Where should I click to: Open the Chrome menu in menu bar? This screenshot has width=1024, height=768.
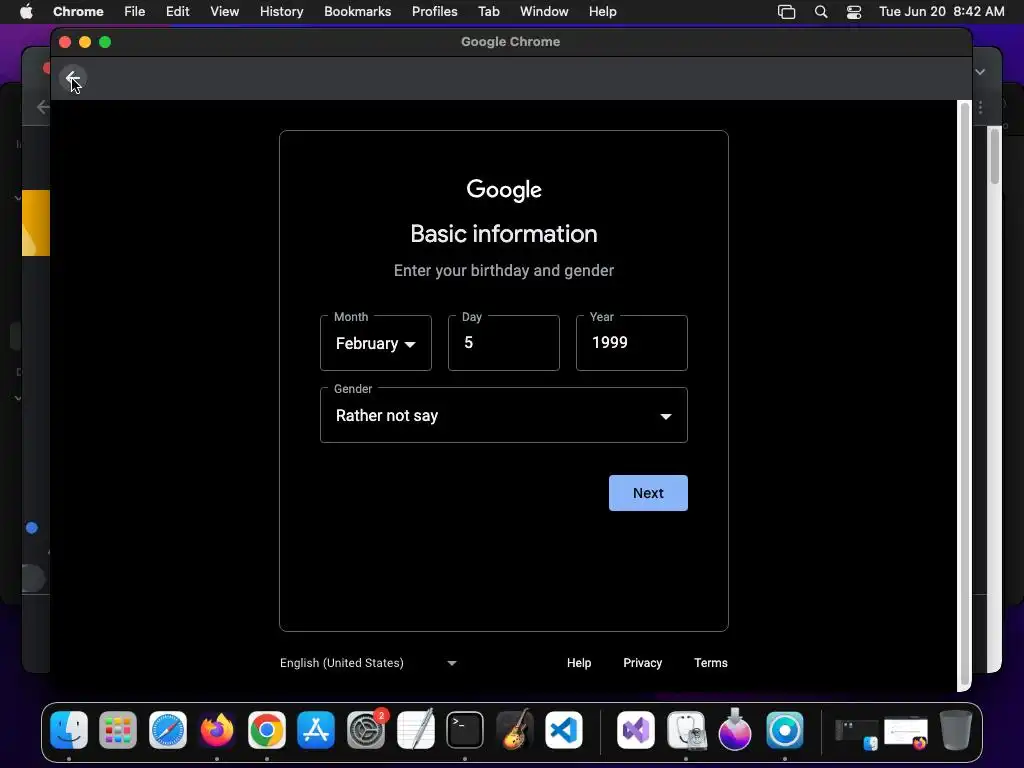coord(78,12)
